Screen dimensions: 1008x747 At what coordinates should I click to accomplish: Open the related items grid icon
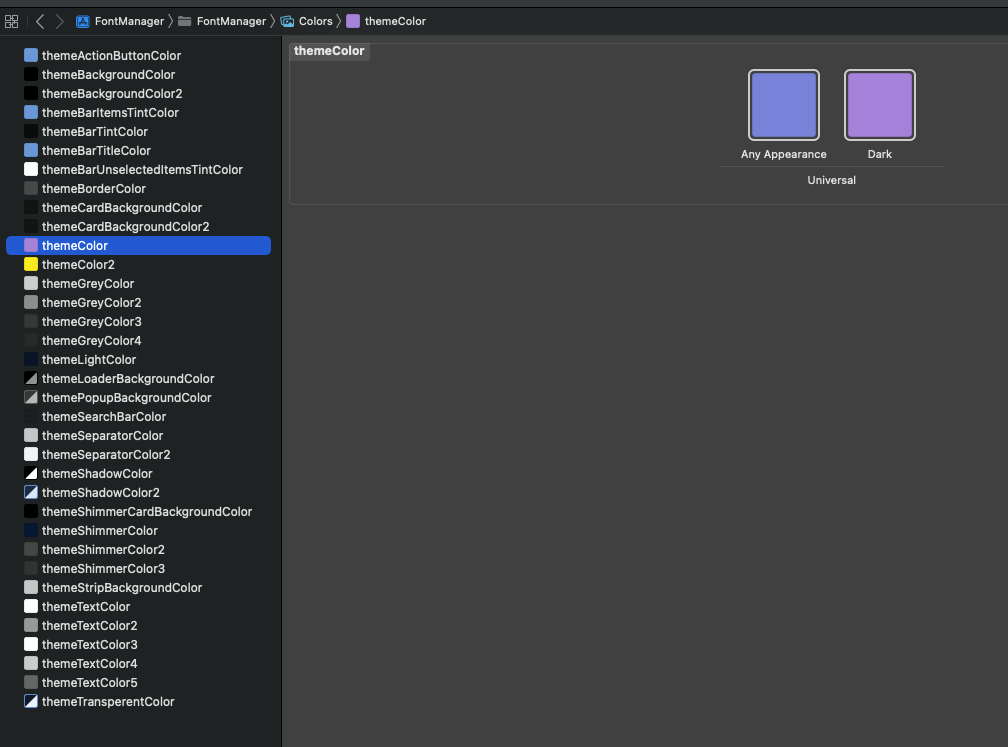point(11,20)
